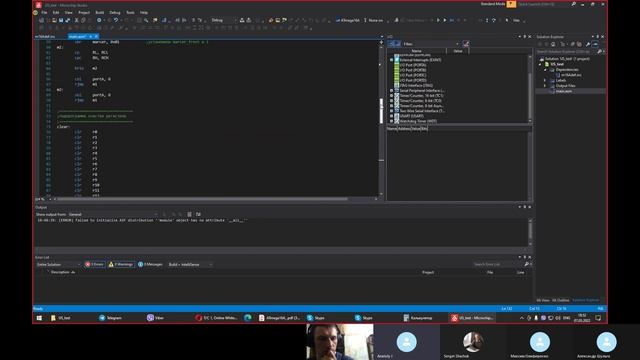Image resolution: width=640 pixels, height=360 pixels.
Task: Select m16Adef.inc under Dependencies
Action: 571,75
